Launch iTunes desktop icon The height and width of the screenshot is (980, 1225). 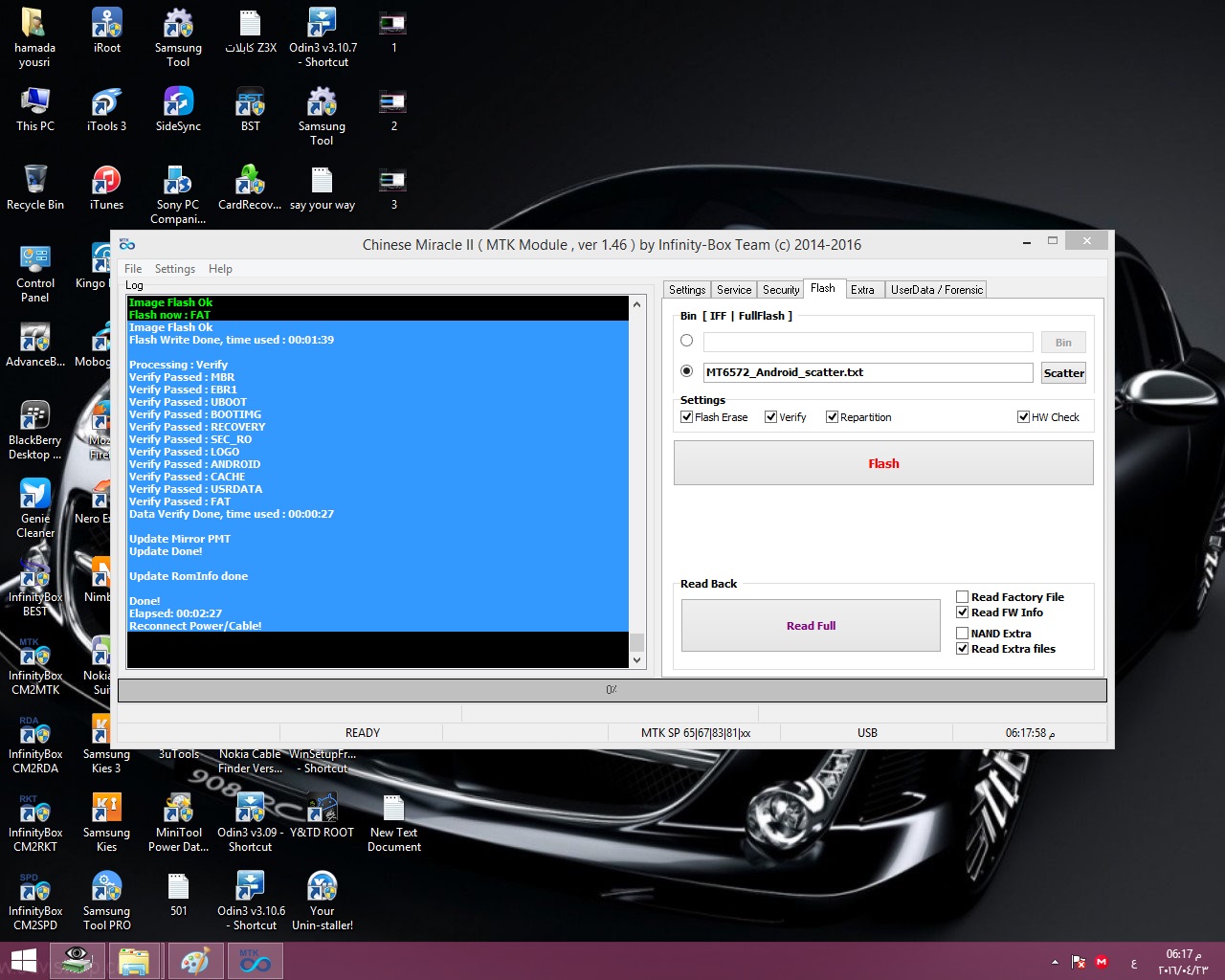tap(106, 188)
